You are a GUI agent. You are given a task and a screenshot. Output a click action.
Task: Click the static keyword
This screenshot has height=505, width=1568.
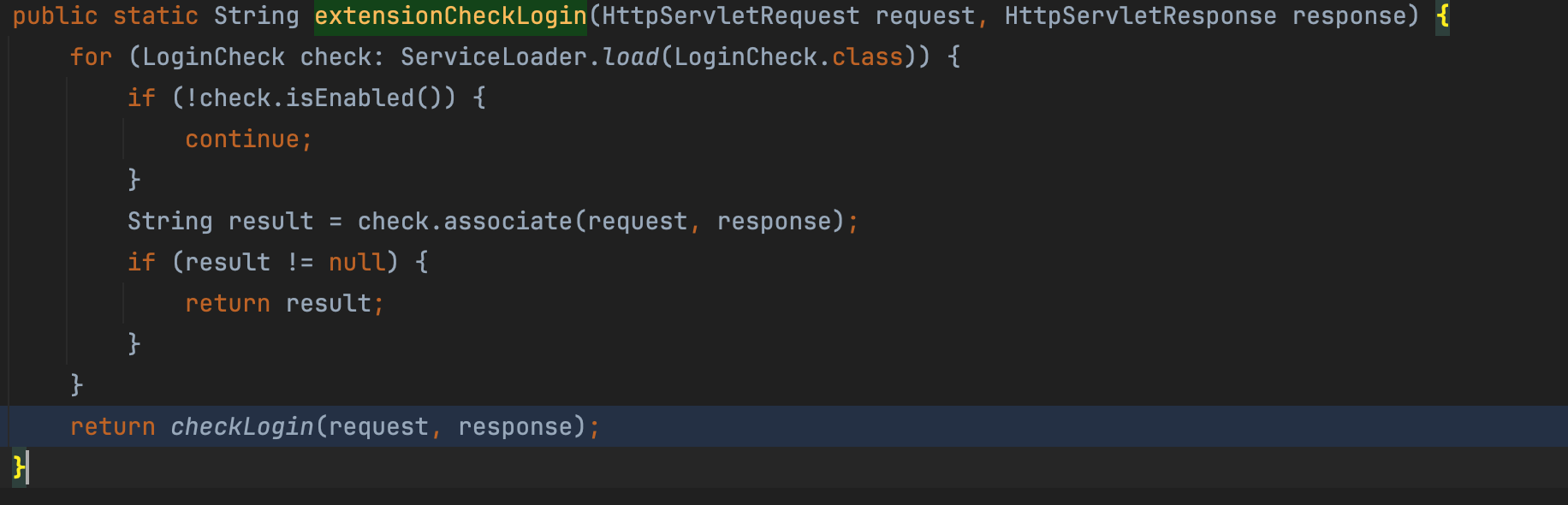156,16
